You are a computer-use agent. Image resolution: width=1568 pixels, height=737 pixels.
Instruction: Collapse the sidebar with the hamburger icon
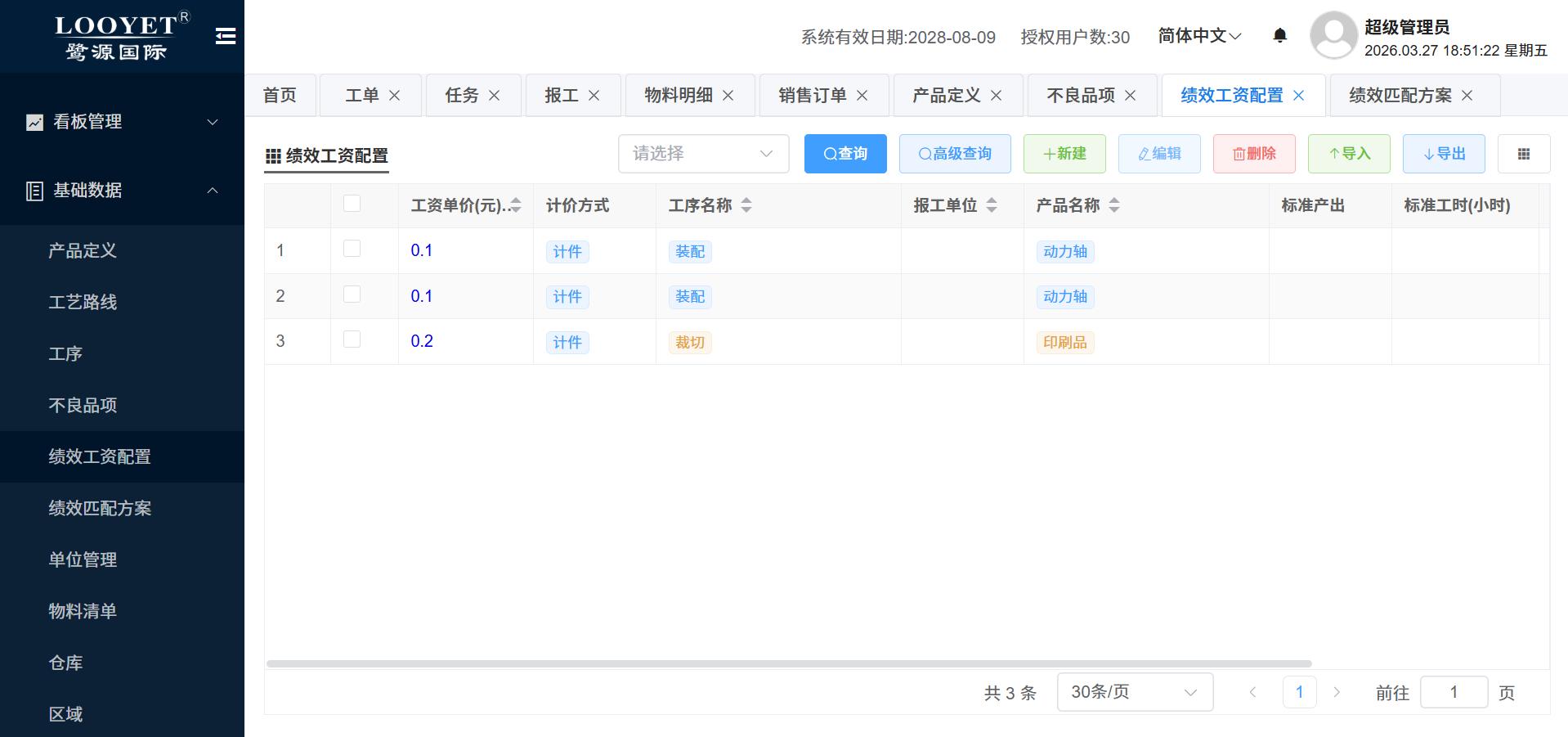coord(226,36)
